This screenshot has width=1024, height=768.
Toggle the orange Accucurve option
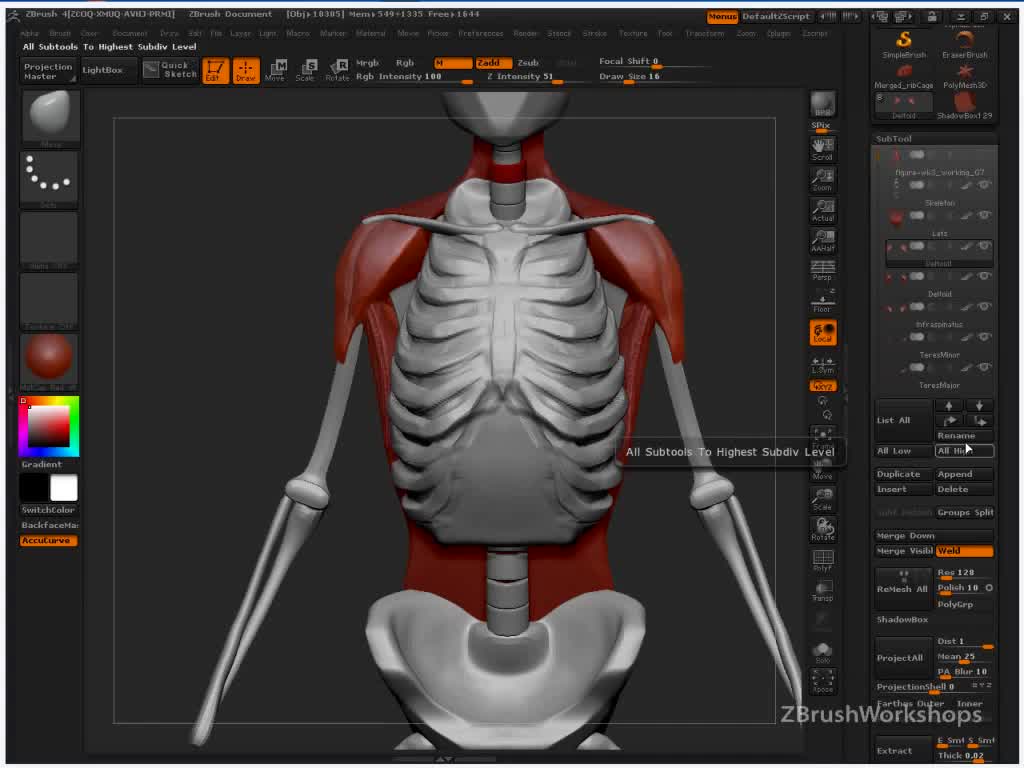point(48,541)
